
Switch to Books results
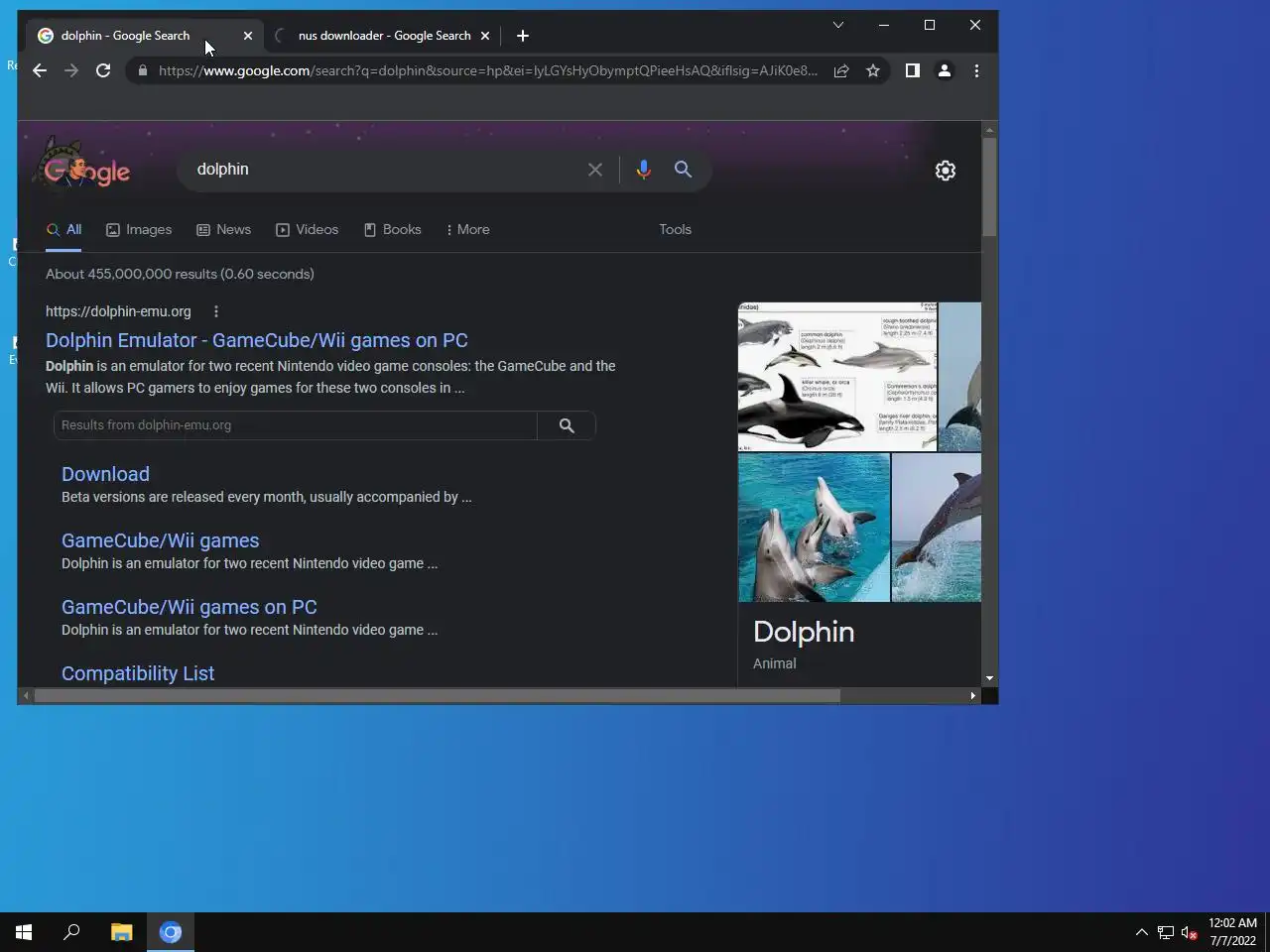point(393,229)
